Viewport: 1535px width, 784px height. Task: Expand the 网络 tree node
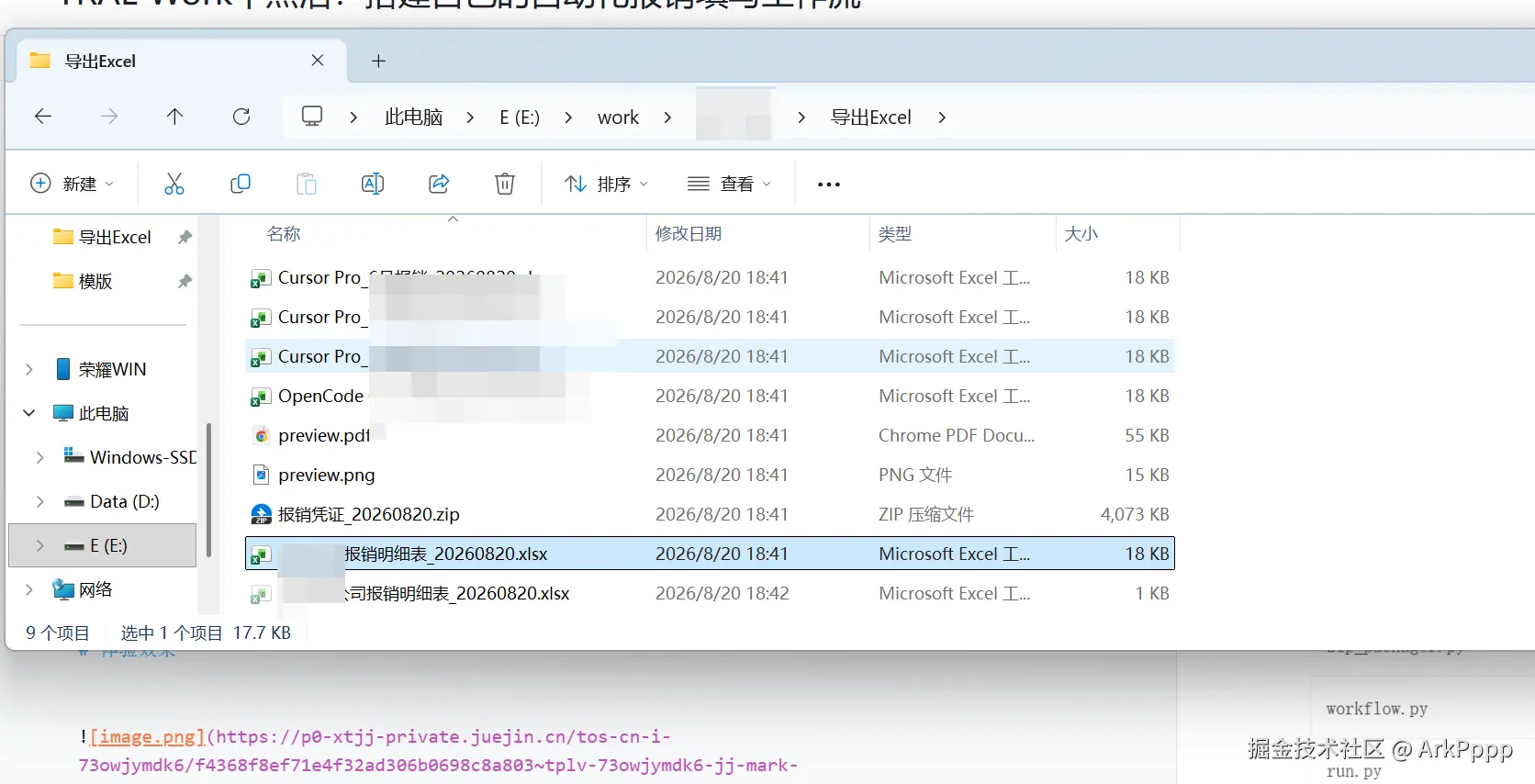[29, 589]
